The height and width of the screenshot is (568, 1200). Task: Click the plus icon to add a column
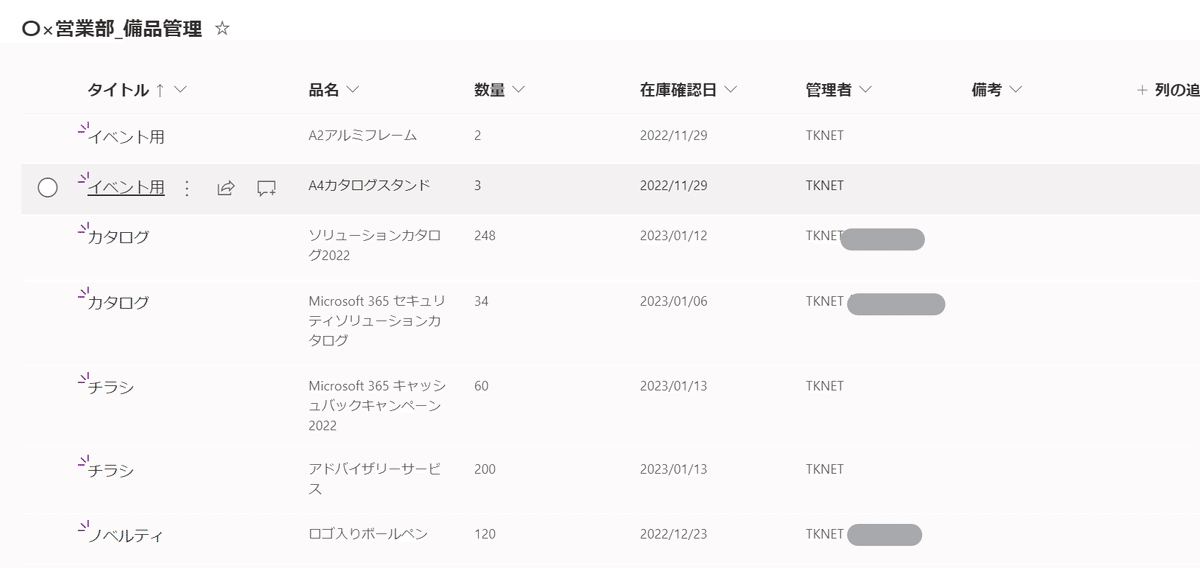[x=1142, y=90]
